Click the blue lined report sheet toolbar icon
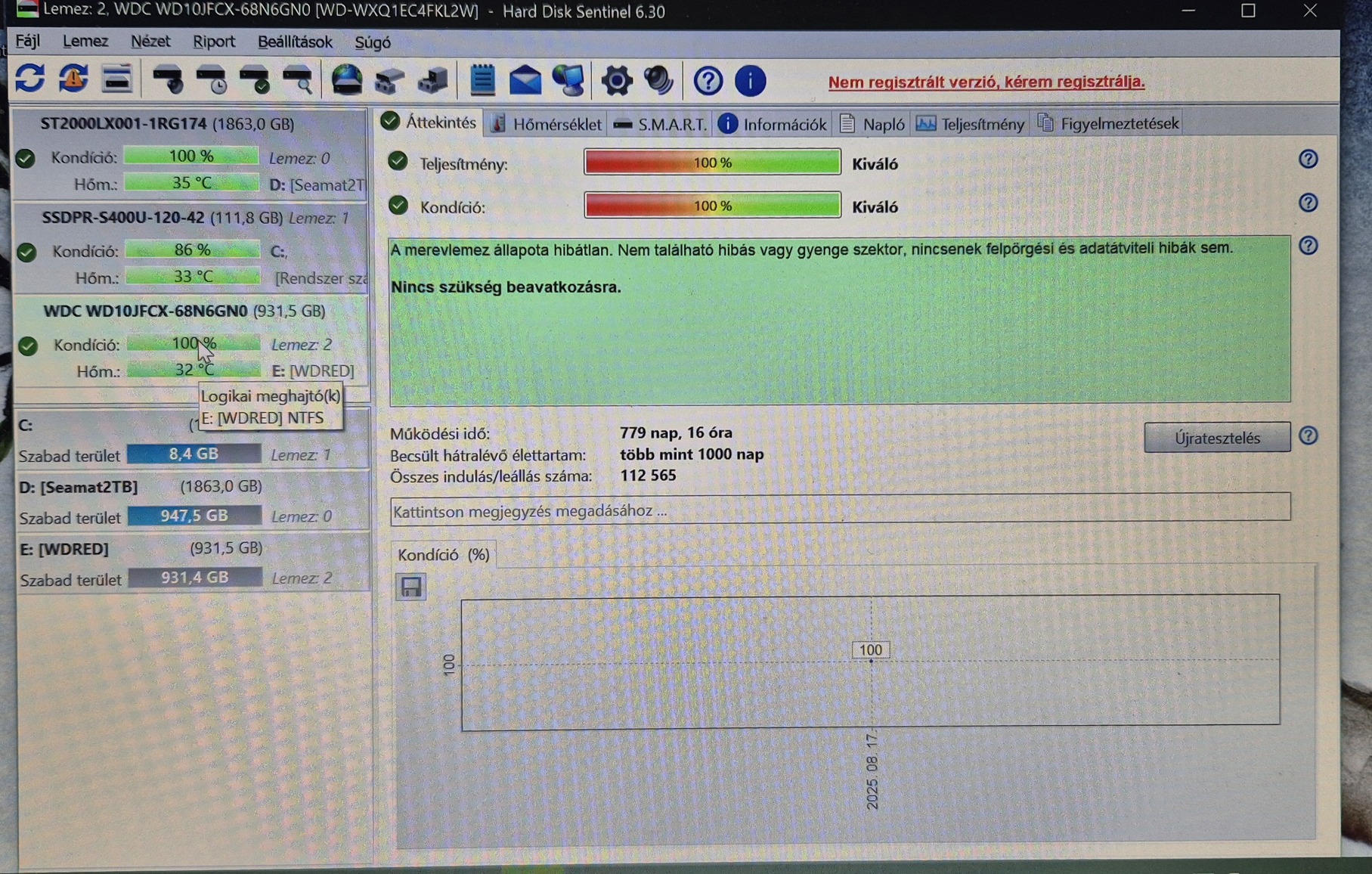 pyautogui.click(x=482, y=79)
